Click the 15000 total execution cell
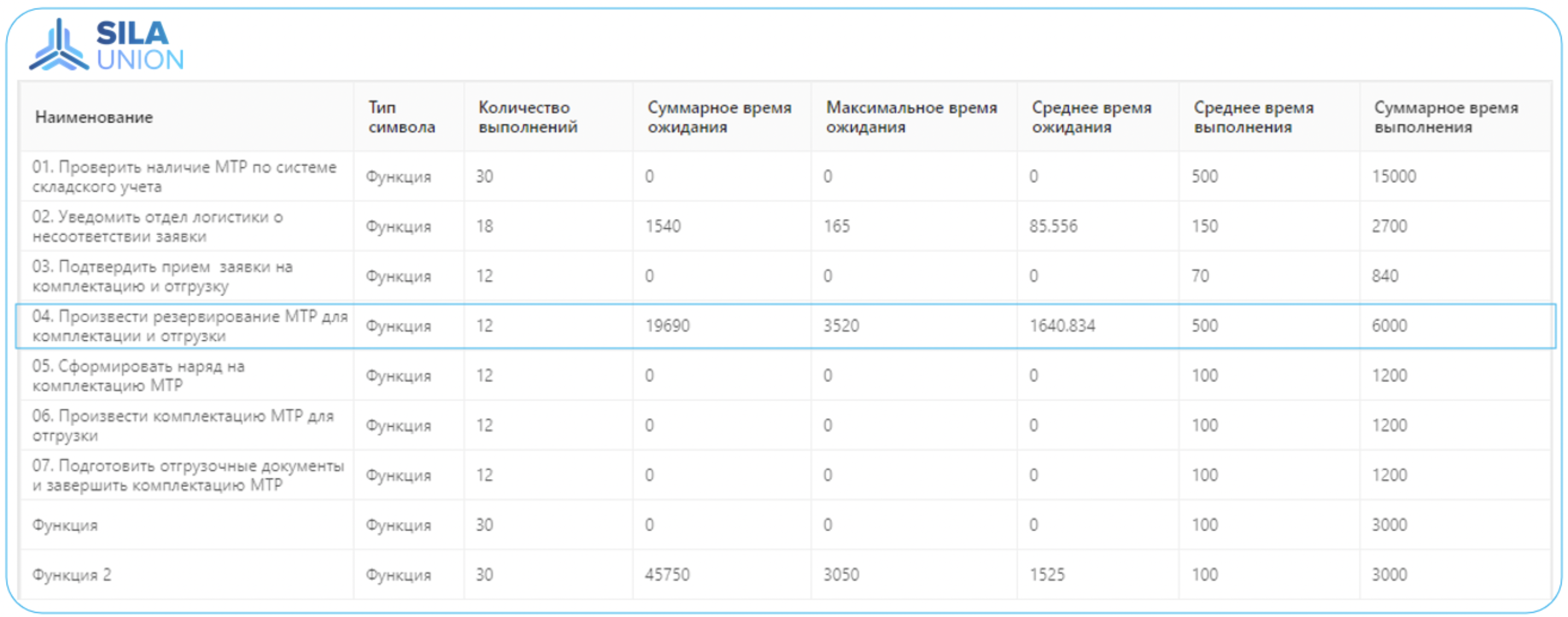 [x=1394, y=177]
